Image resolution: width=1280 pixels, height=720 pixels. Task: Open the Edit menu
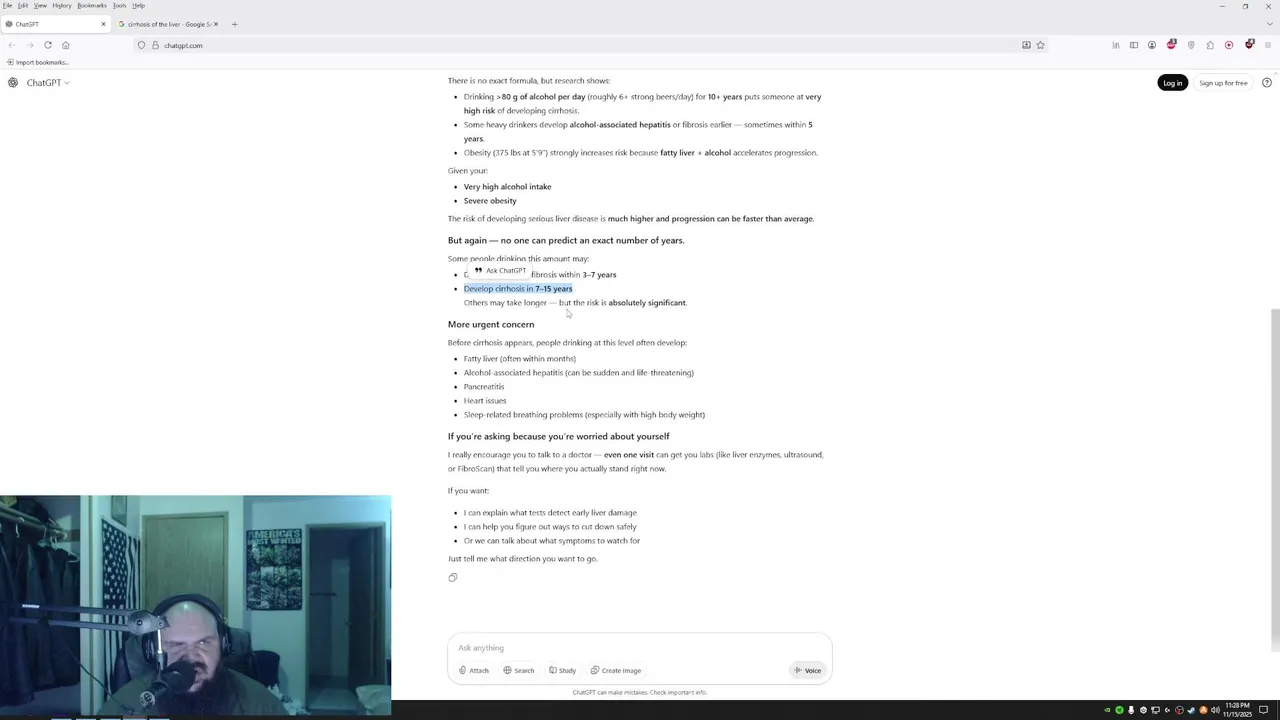tap(22, 5)
